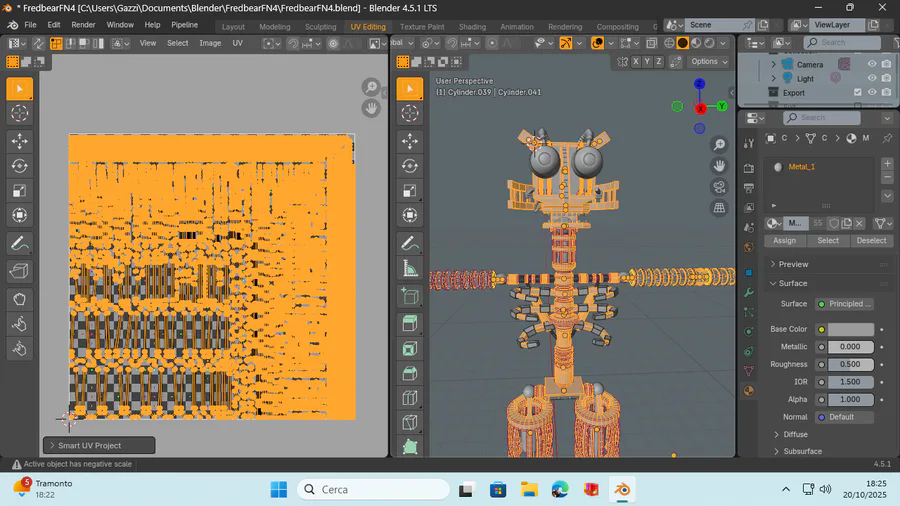Click the Assign material button
This screenshot has width=900, height=506.
pos(785,241)
